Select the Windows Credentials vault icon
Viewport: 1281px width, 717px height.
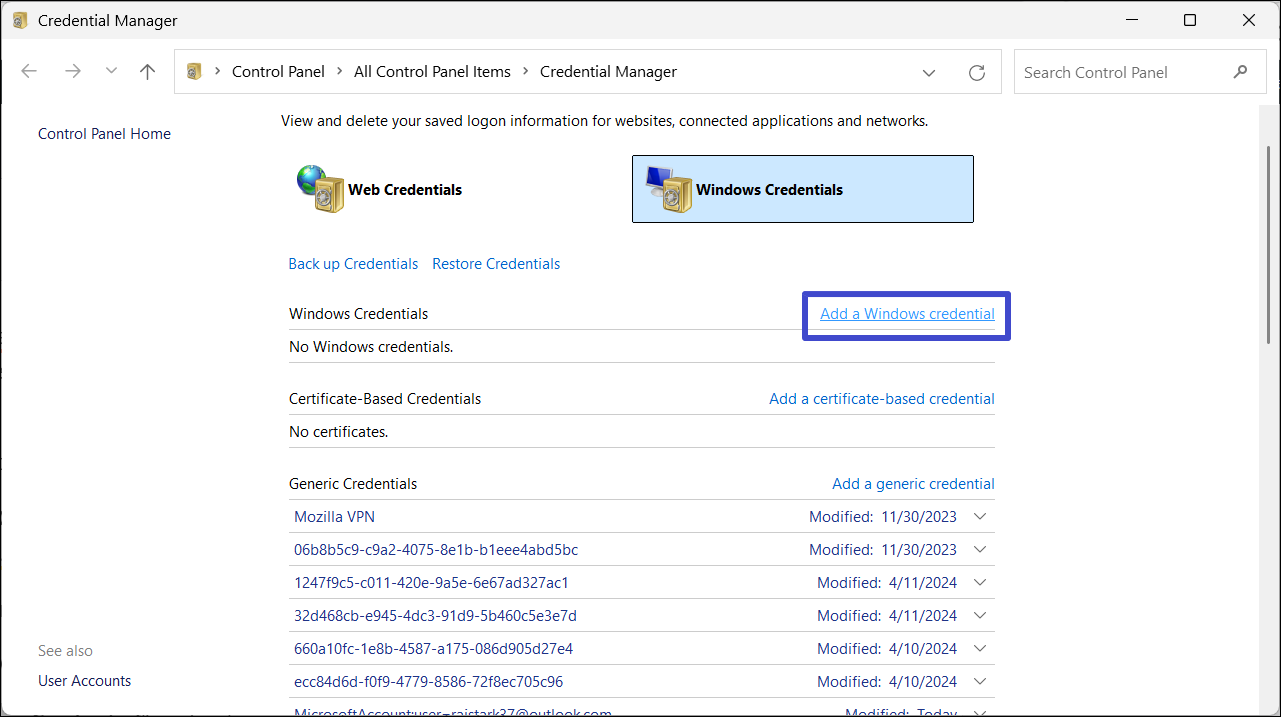click(x=669, y=189)
